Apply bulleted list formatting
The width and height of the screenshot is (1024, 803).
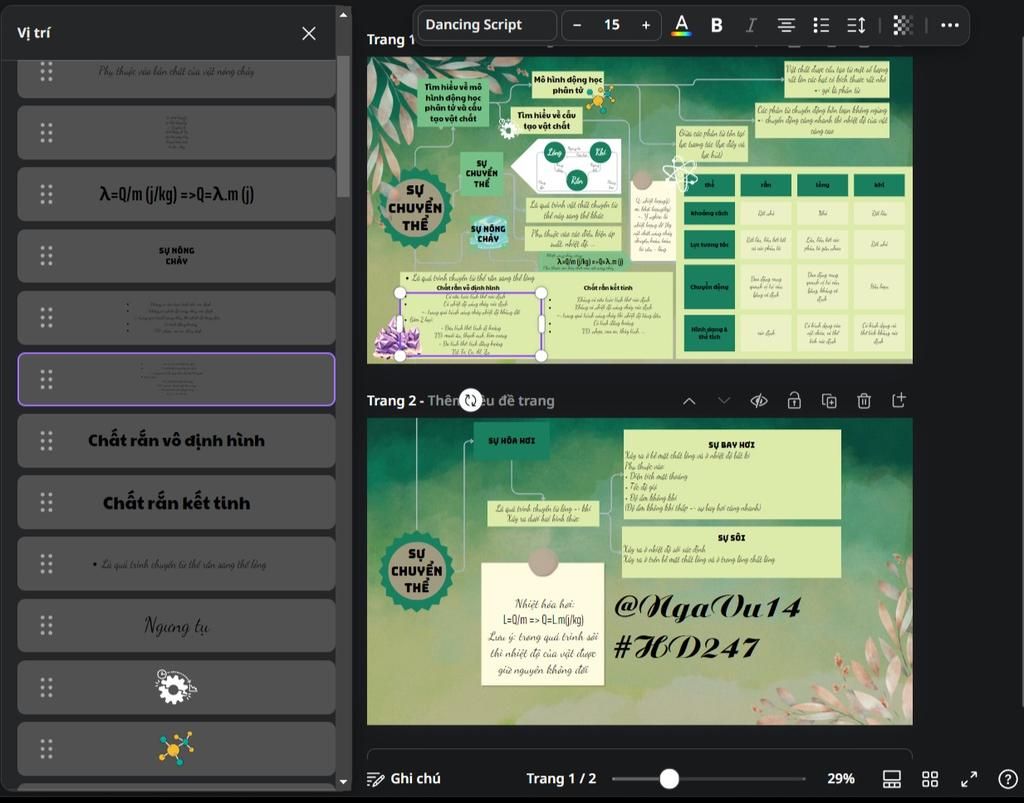click(821, 25)
